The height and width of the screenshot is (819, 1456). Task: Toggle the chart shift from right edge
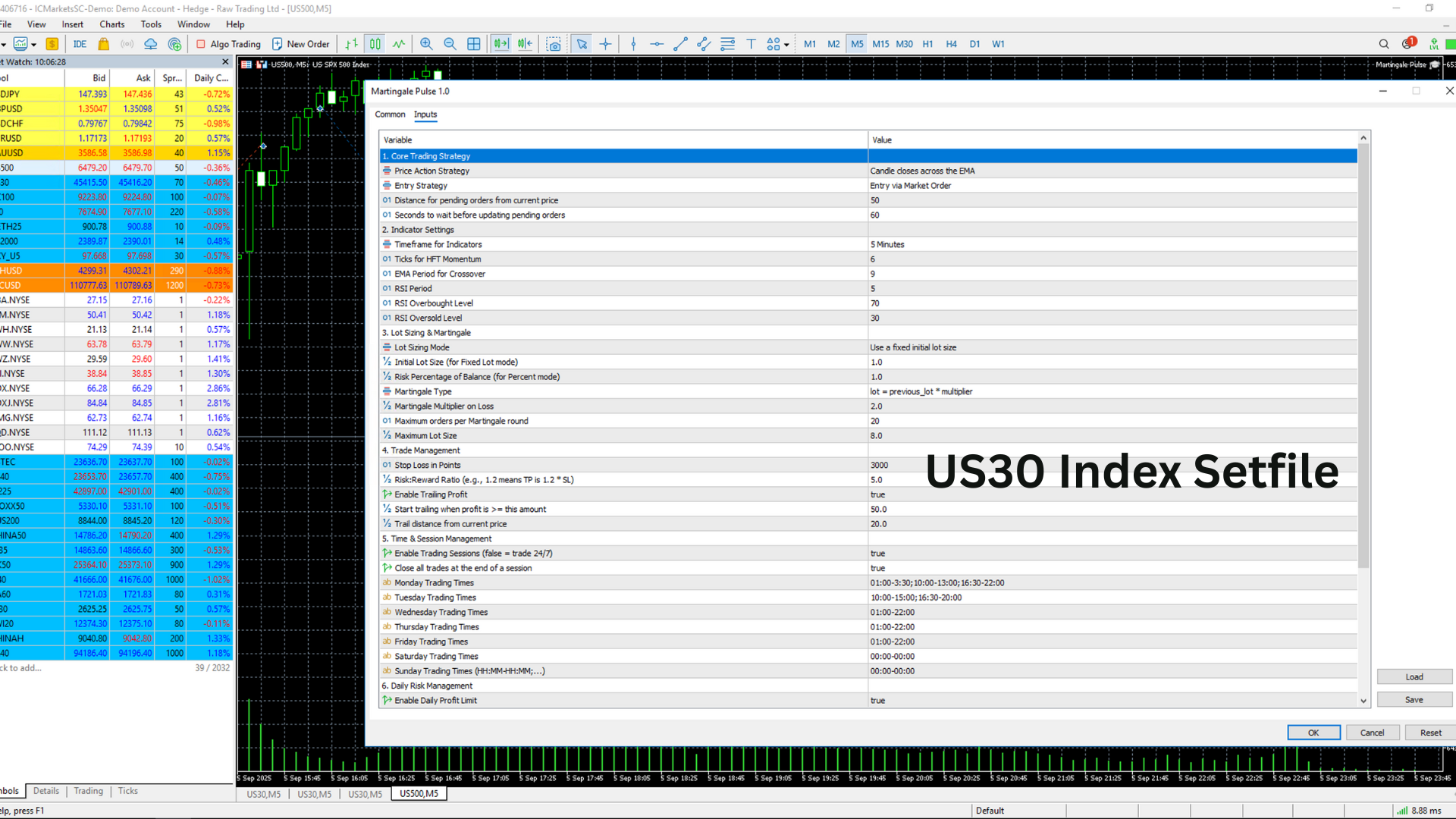[x=525, y=43]
